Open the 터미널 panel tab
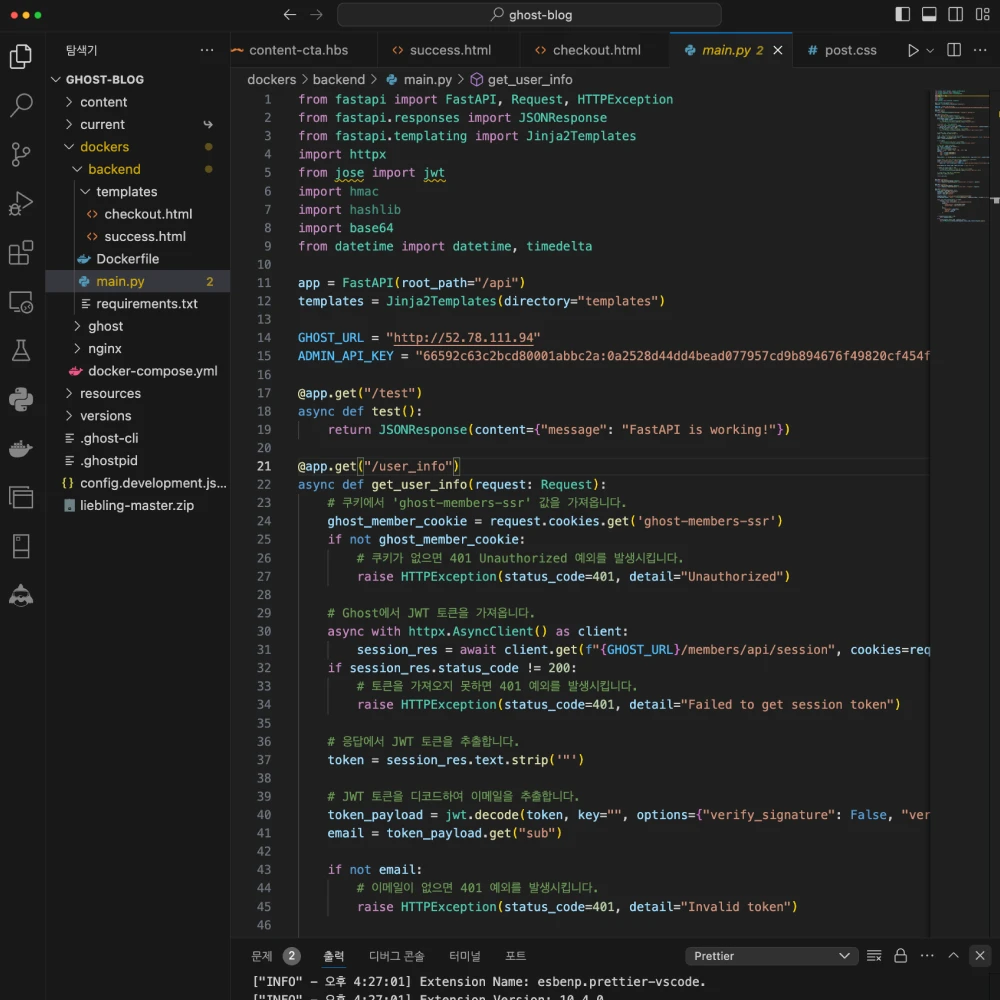Viewport: 1000px width, 1000px height. (464, 955)
